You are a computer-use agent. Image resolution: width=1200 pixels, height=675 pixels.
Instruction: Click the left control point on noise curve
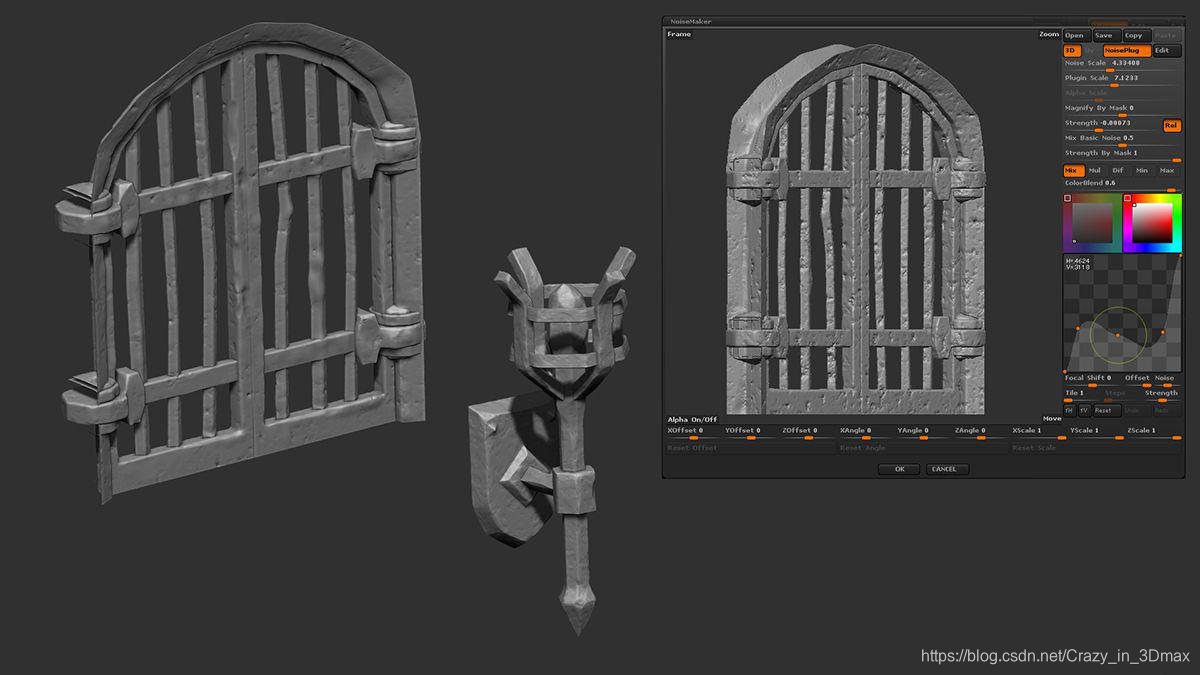(1078, 328)
